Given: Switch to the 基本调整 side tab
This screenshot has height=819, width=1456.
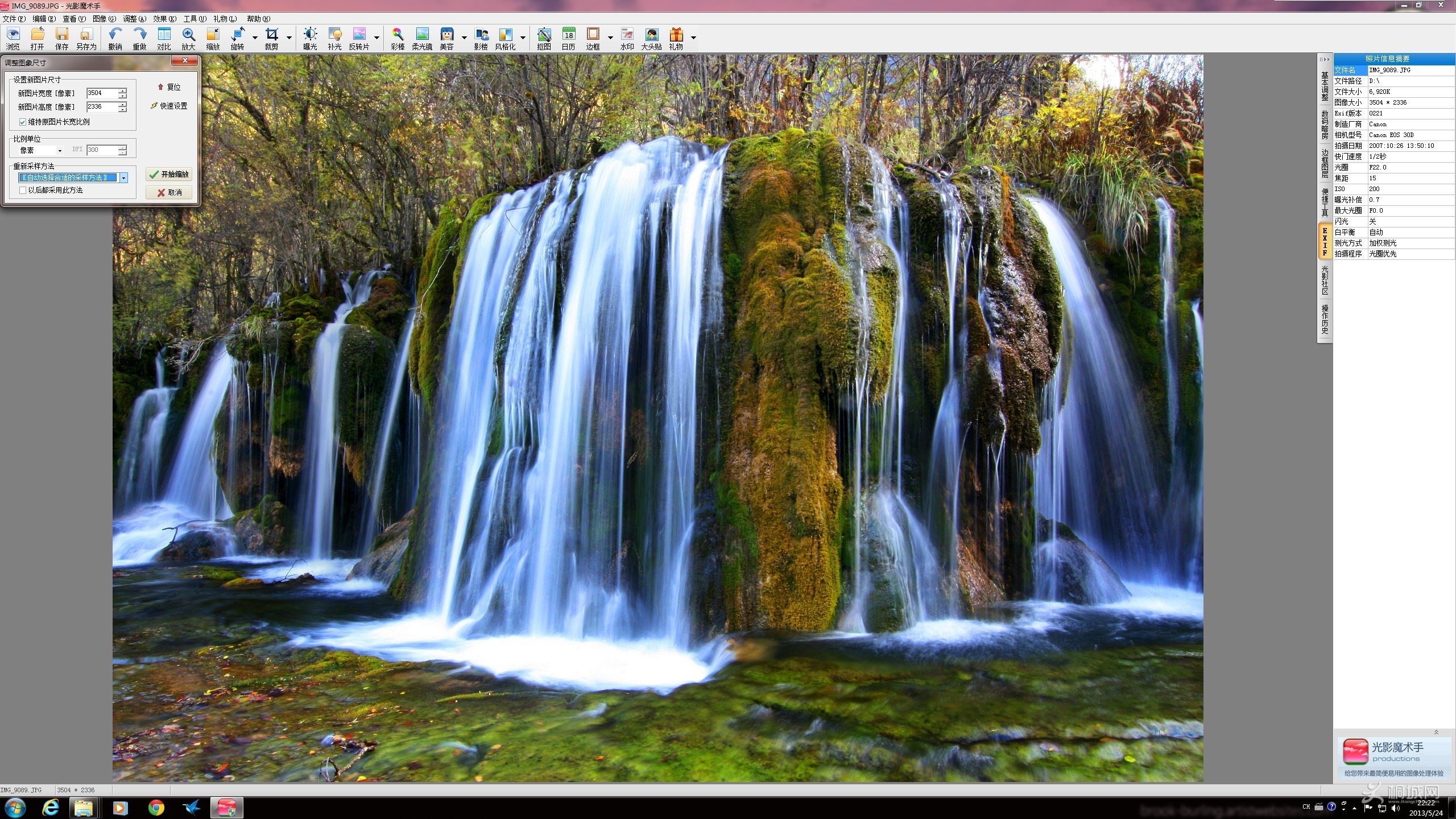Looking at the screenshot, I should click(1325, 86).
